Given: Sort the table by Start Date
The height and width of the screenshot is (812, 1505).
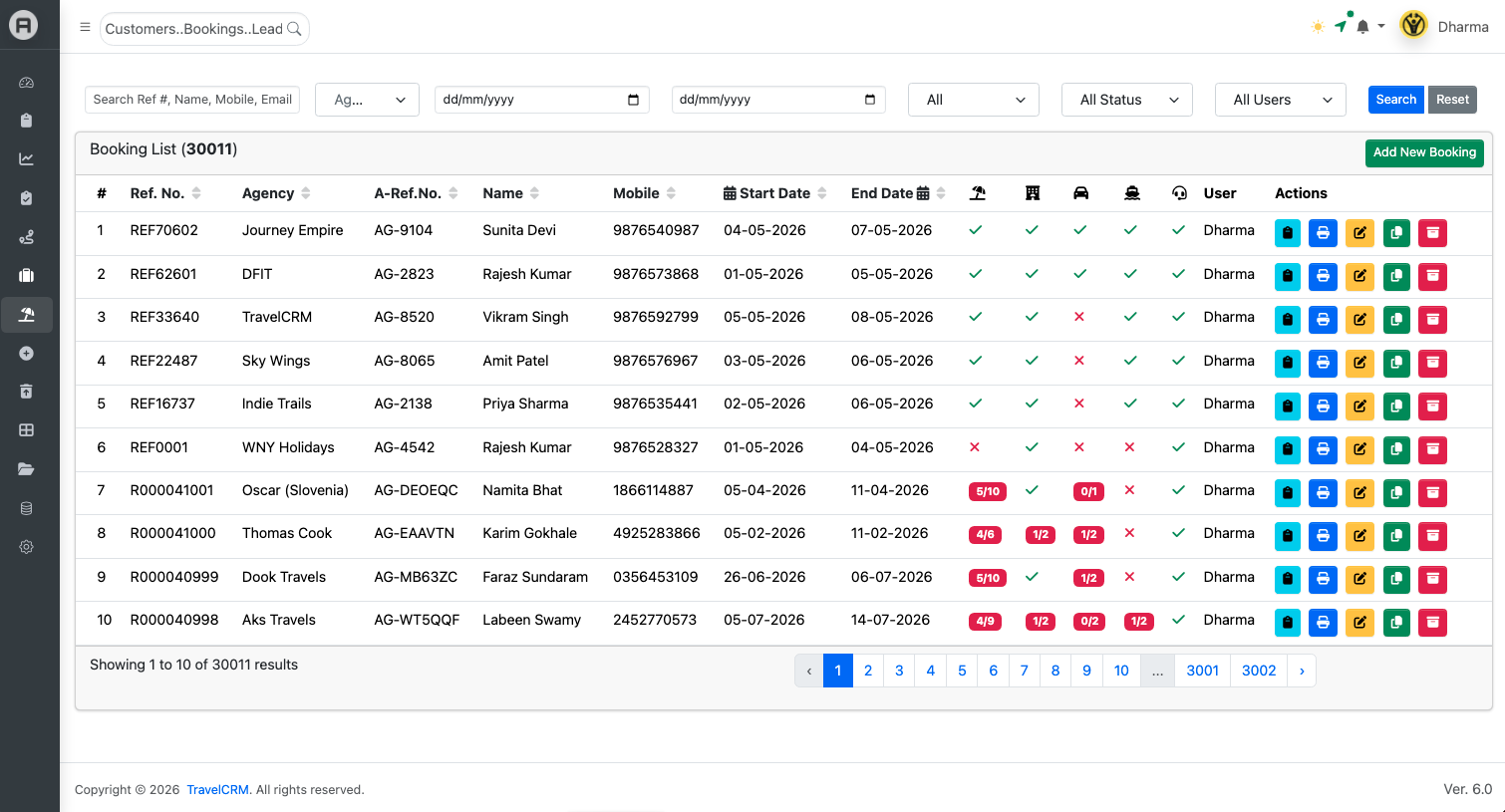Looking at the screenshot, I should [x=822, y=193].
